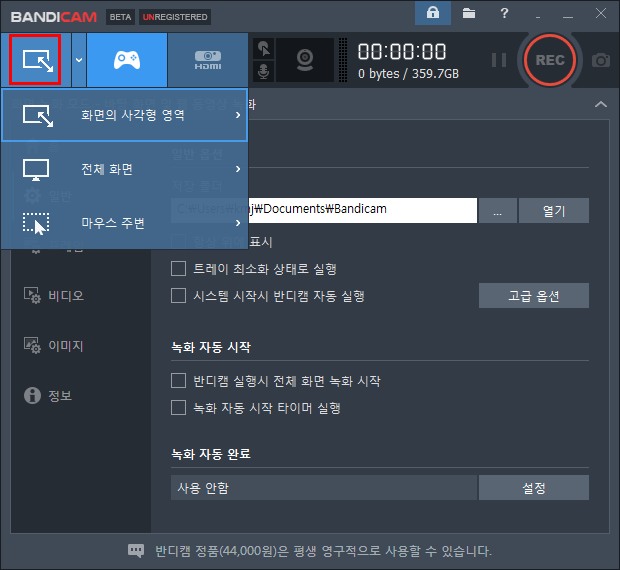
Task: Collapse the panel with the up chevron
Action: point(601,104)
